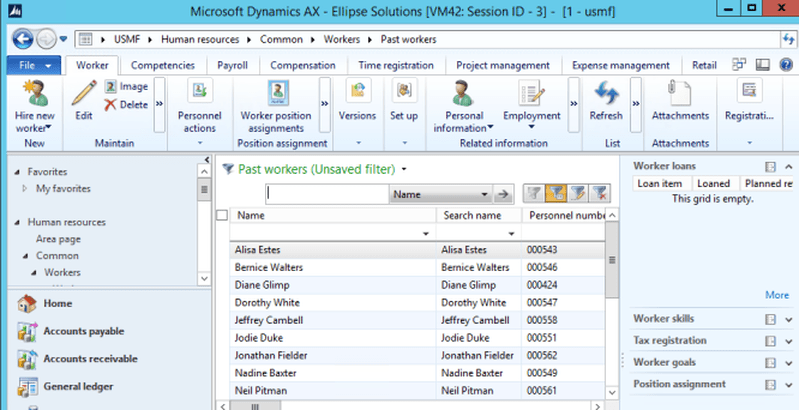Screen dimensions: 799x410
Task: Expand the Worker goals factbox
Action: click(x=789, y=364)
